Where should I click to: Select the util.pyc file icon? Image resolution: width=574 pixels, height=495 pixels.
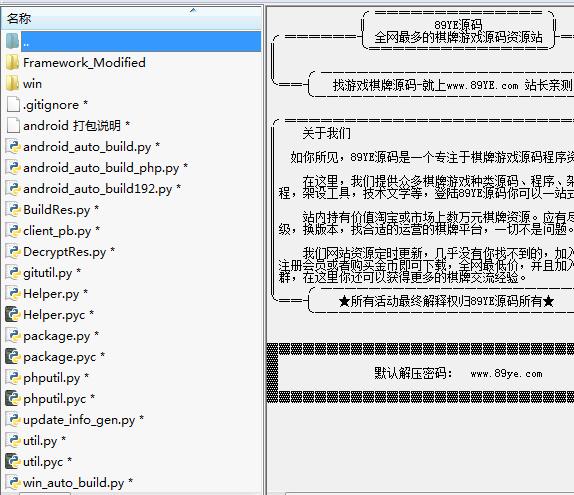tap(12, 462)
